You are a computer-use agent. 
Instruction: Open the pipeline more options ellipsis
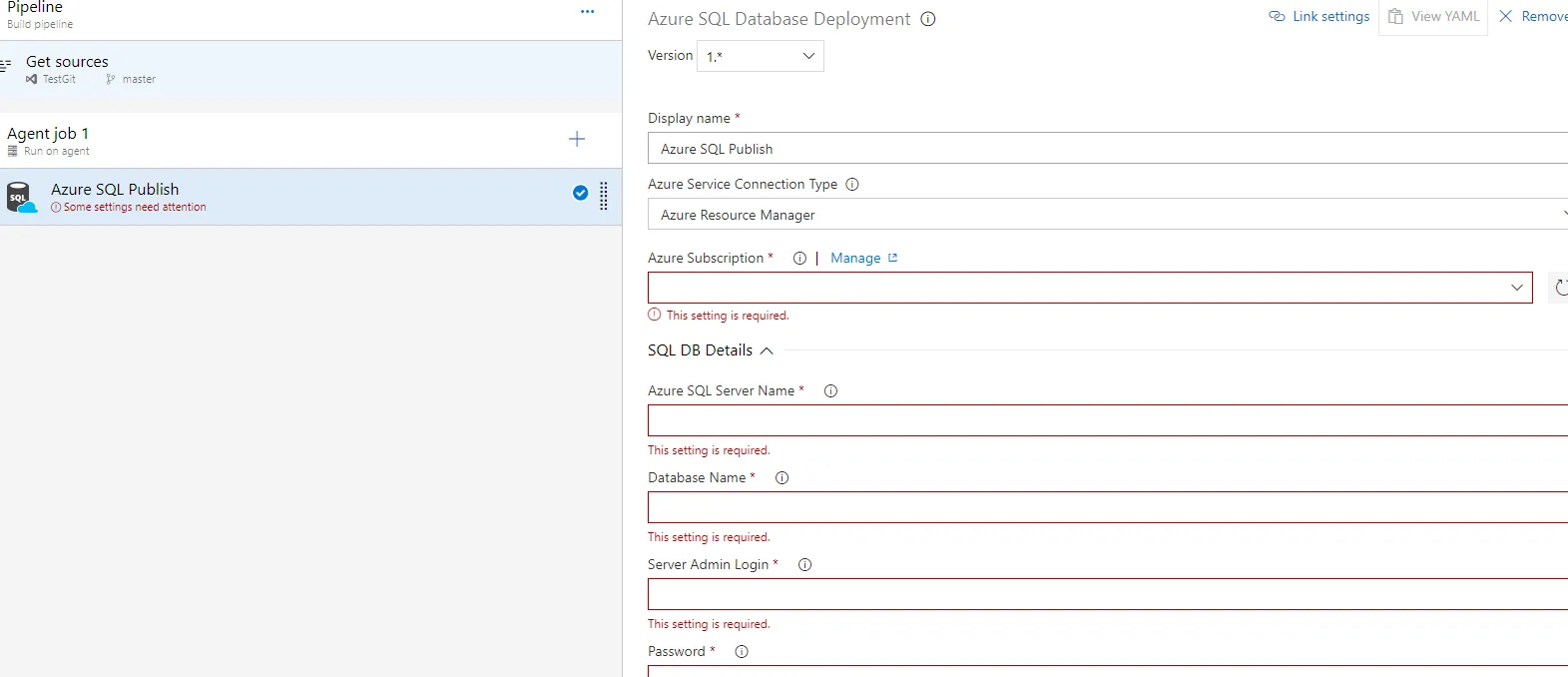tap(587, 12)
